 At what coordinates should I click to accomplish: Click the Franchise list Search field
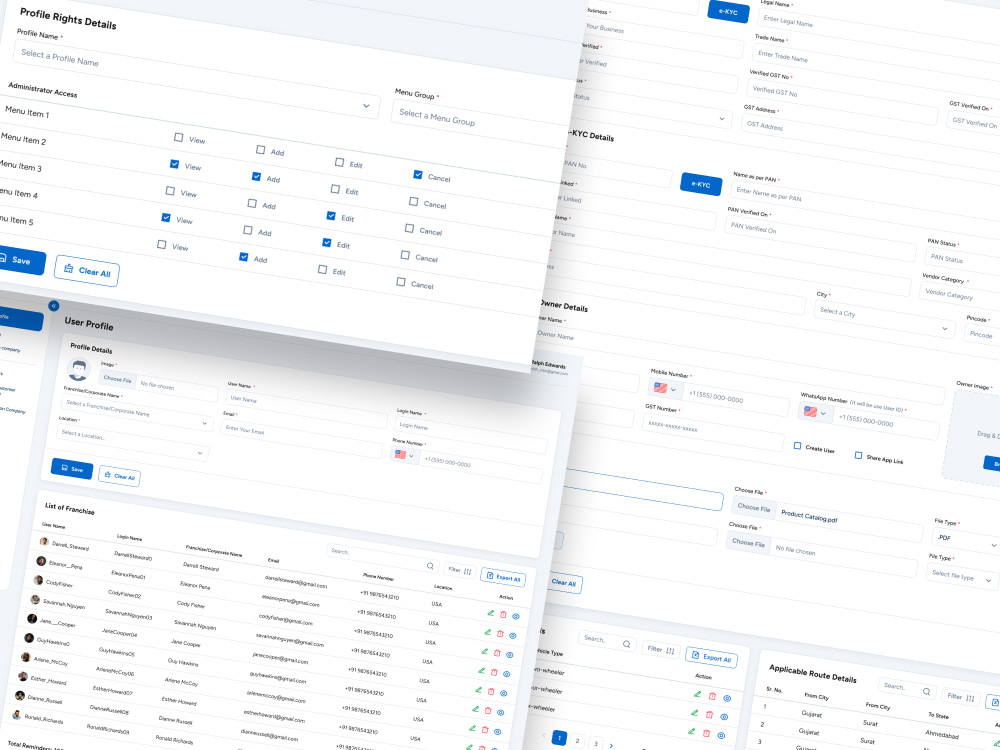tap(383, 558)
